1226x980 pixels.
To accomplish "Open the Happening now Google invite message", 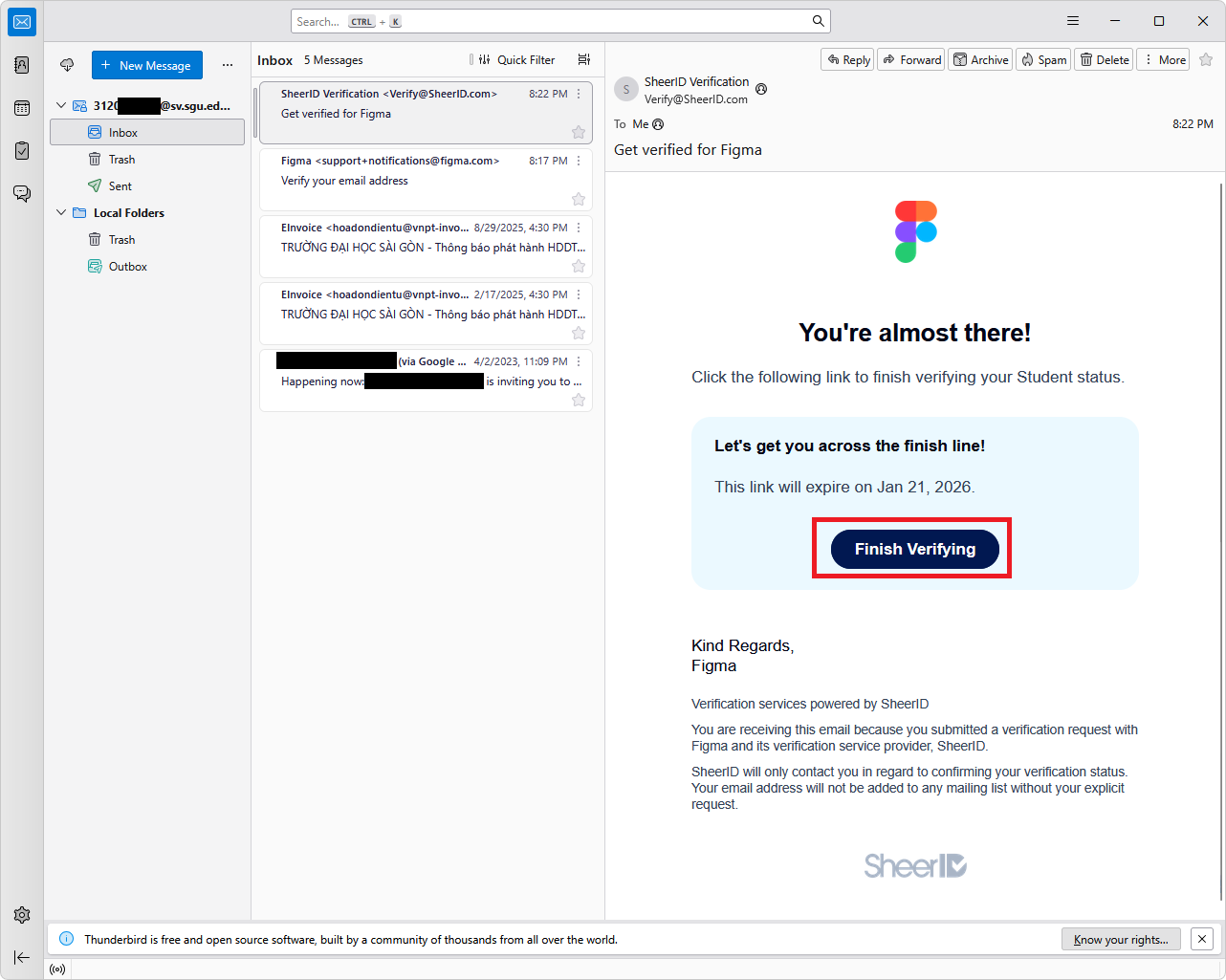I will pos(426,380).
